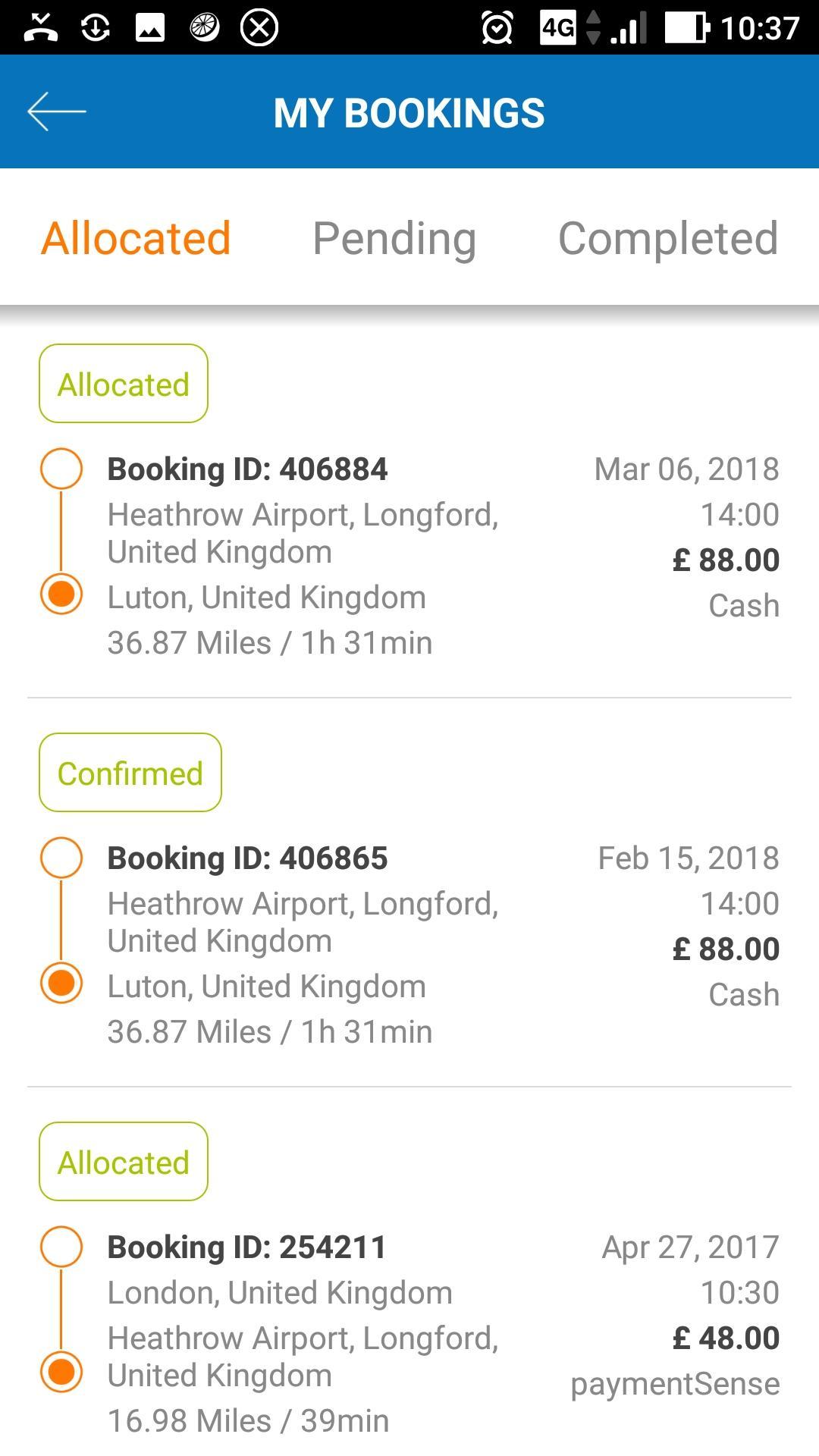Viewport: 819px width, 1456px height.
Task: Select the Allocated tab
Action: click(136, 238)
